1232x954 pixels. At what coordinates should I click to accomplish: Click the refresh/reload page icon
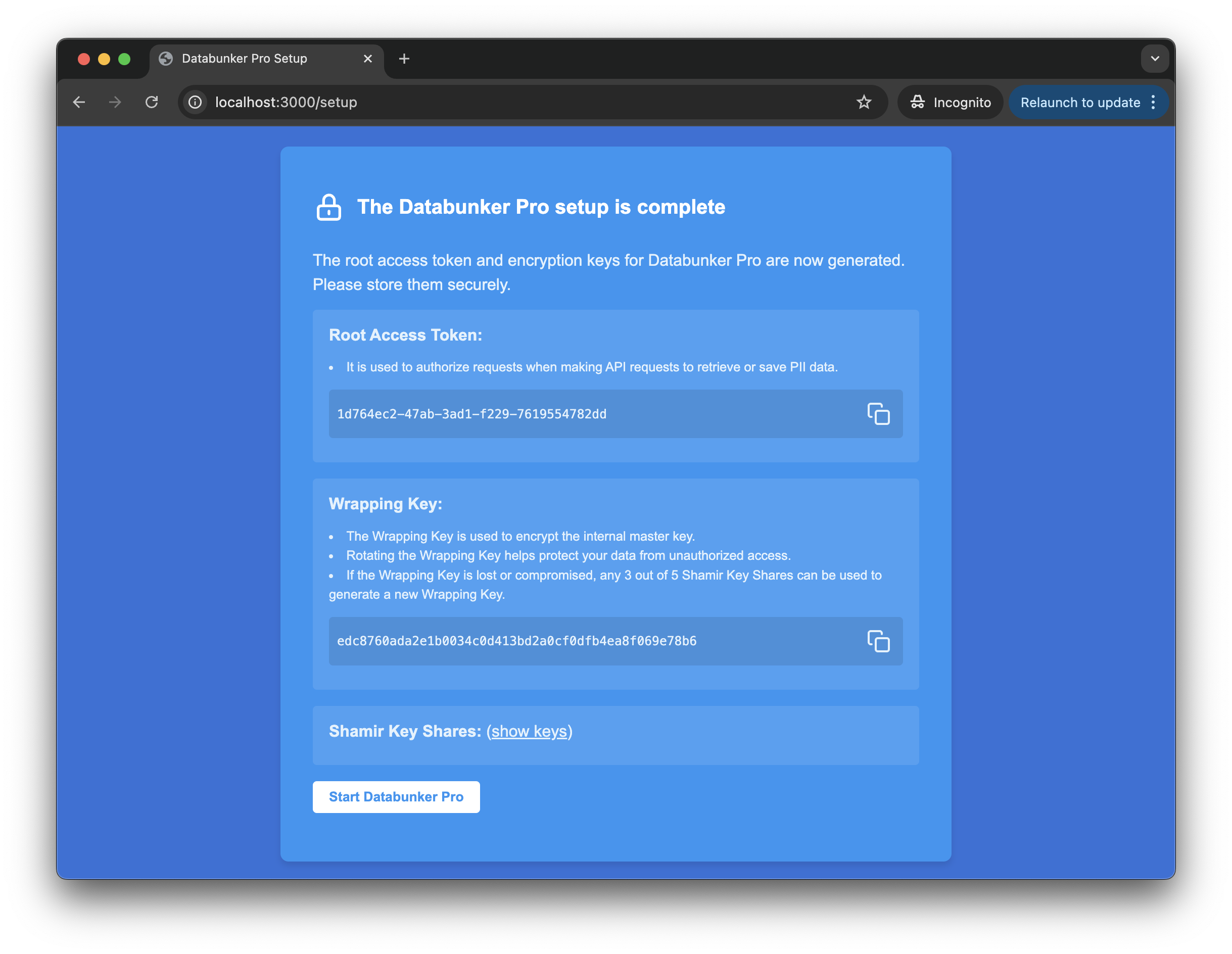(x=152, y=101)
